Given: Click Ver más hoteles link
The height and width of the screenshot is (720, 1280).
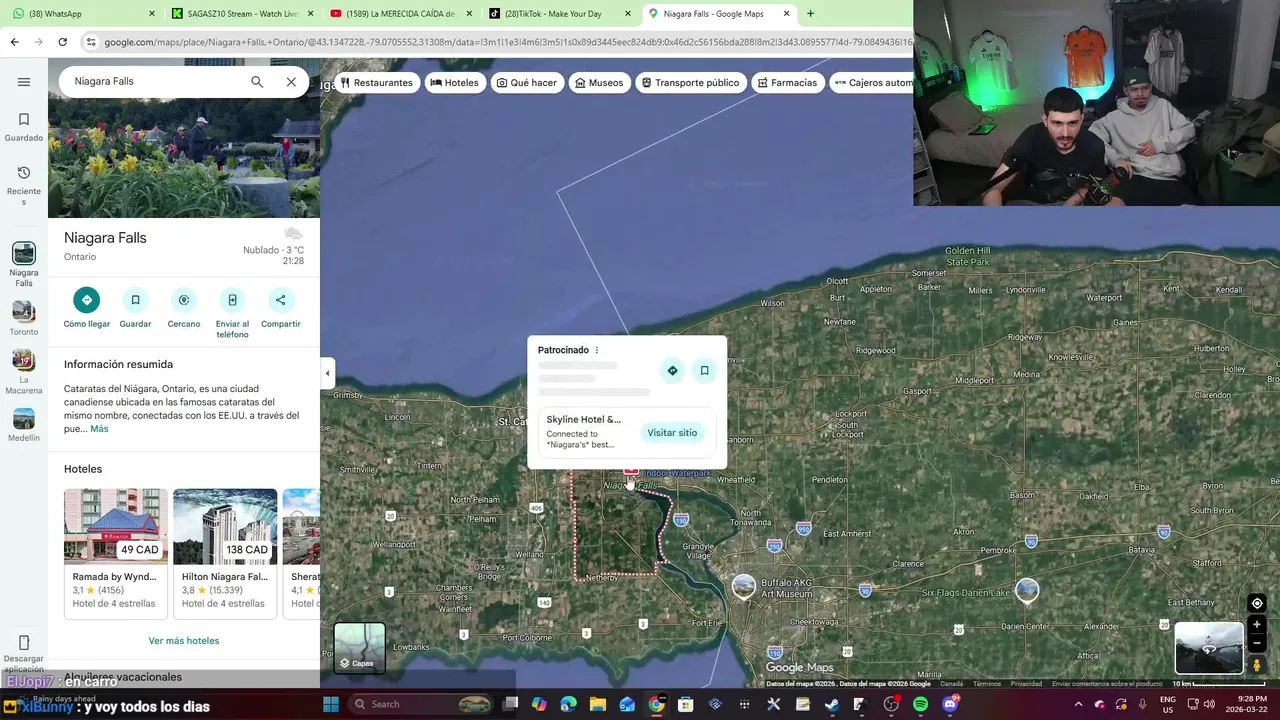Looking at the screenshot, I should pos(184,641).
